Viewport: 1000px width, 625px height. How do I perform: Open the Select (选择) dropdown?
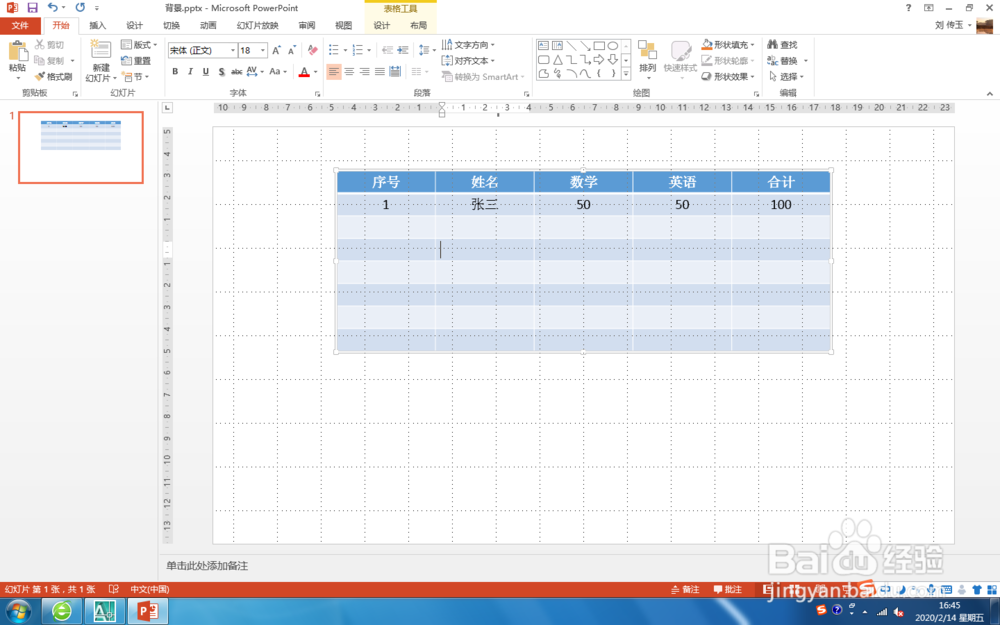click(786, 77)
